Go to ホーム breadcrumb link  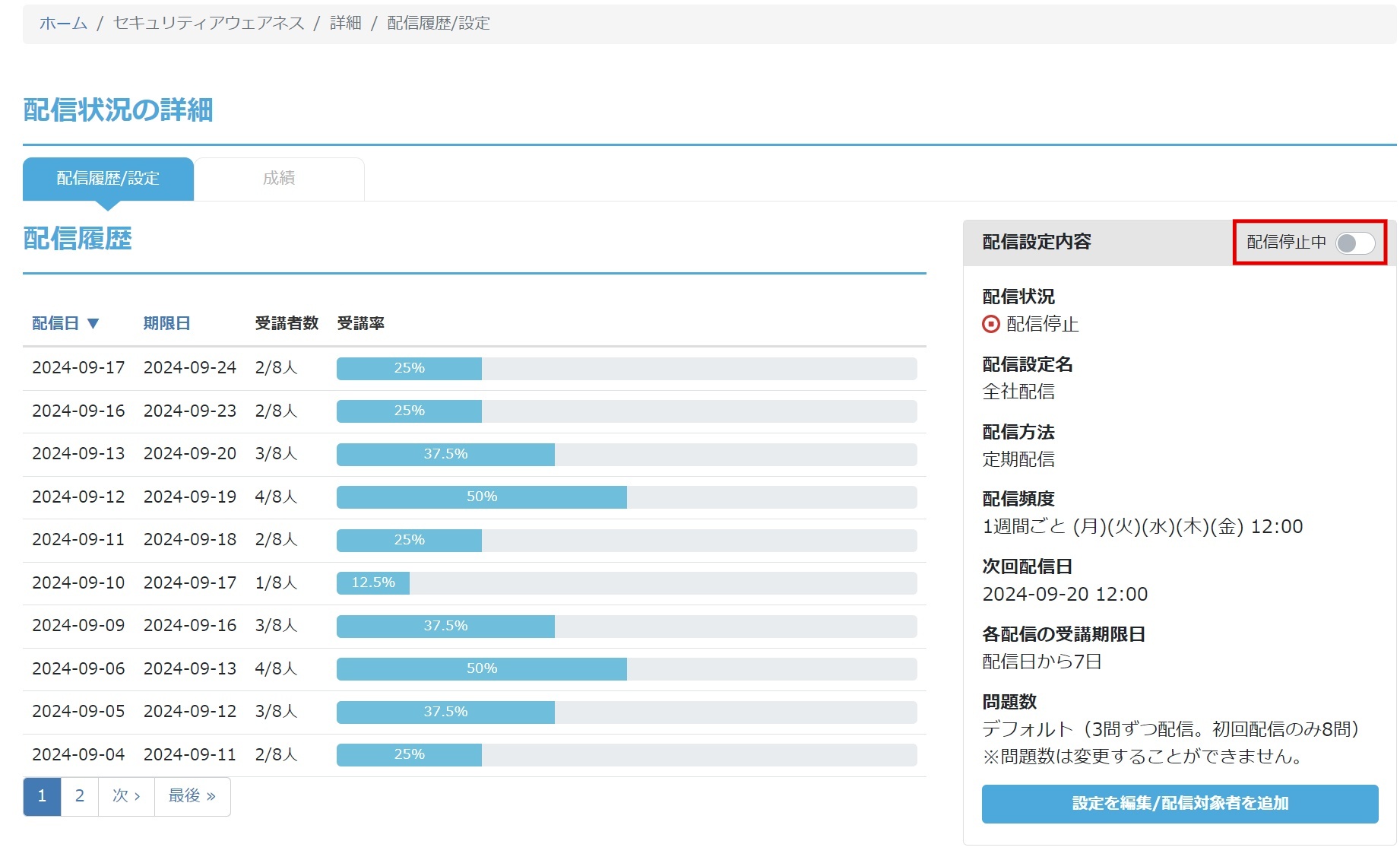tap(64, 24)
